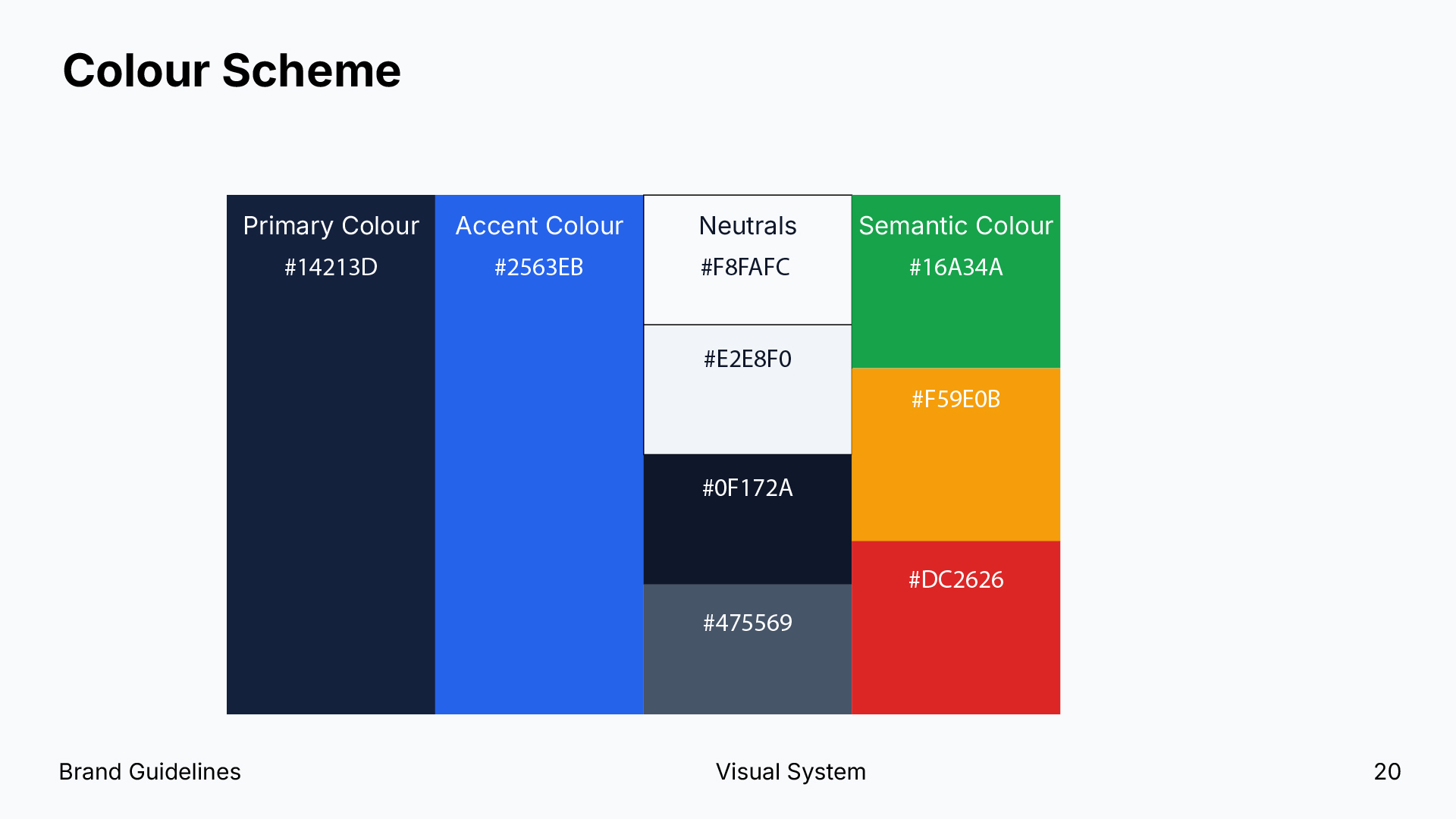Click the Visual System footer text

791,772
